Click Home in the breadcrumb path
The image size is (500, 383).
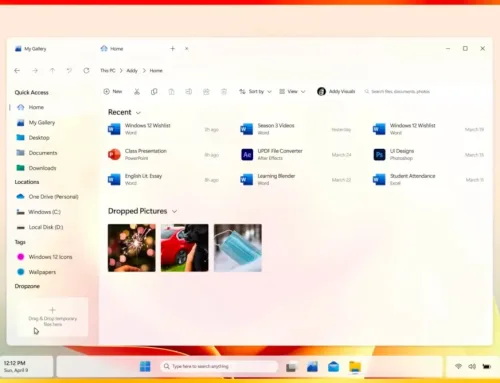tap(156, 71)
